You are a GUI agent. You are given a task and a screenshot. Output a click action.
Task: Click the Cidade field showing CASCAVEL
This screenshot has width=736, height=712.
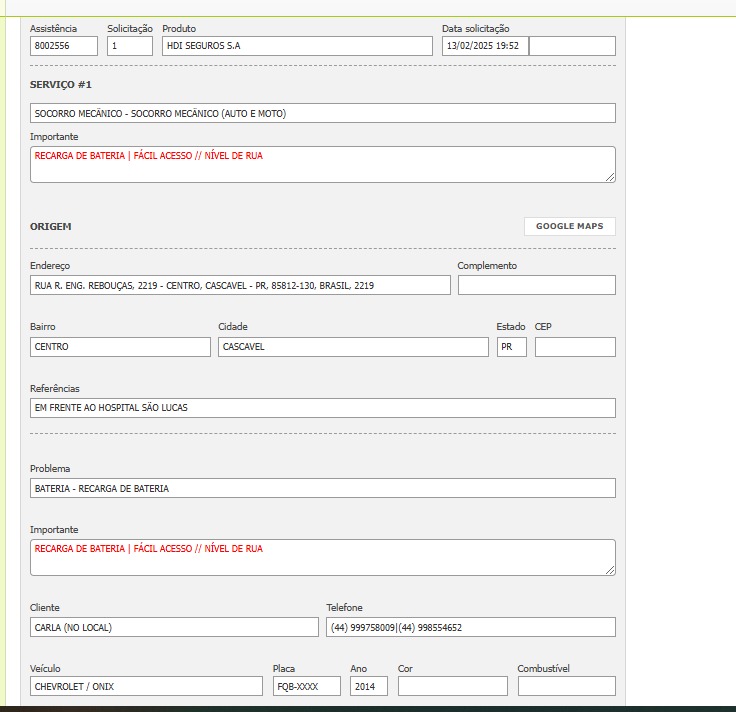(x=353, y=347)
